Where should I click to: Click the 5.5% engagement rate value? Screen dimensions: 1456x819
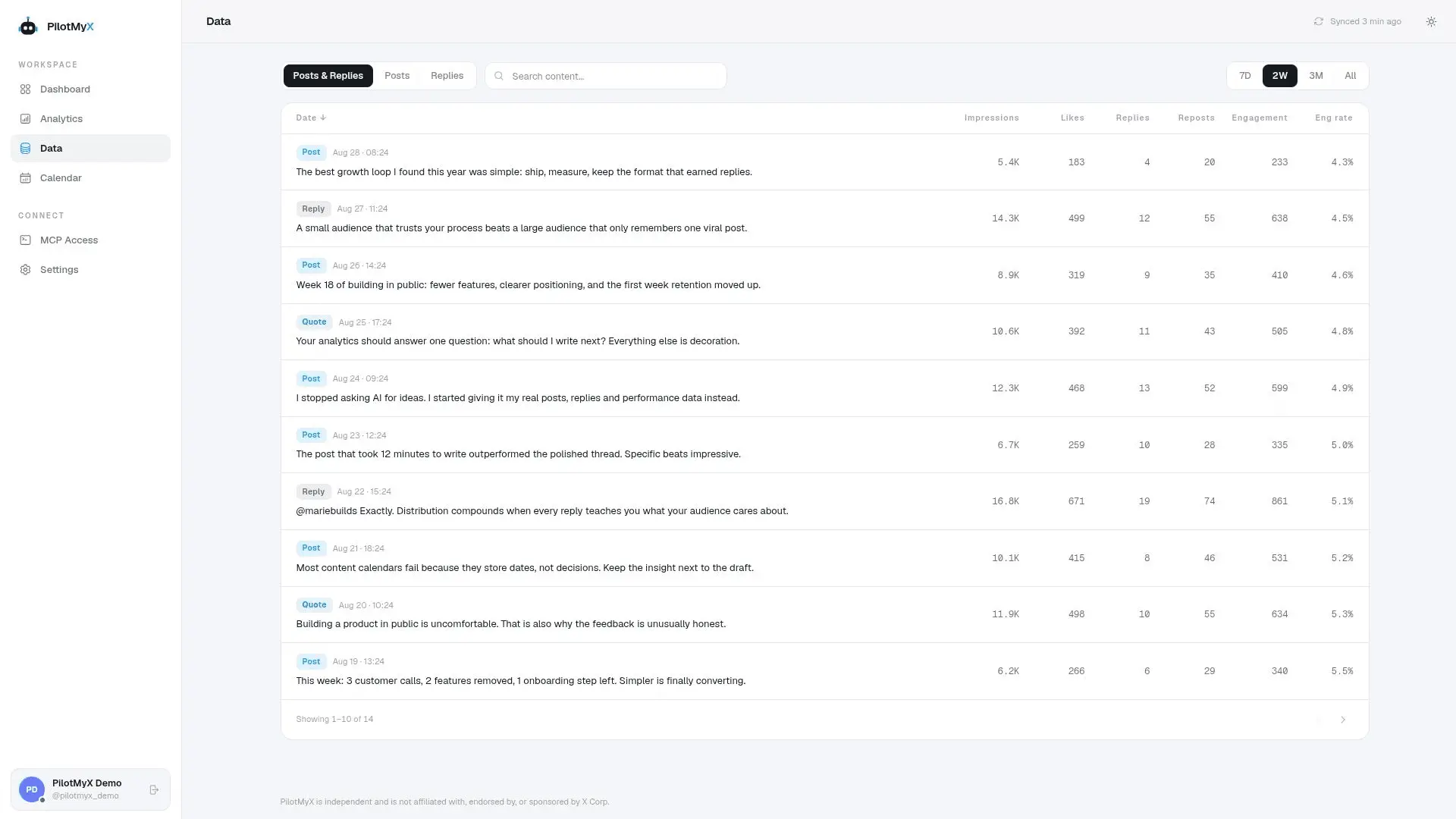point(1341,671)
